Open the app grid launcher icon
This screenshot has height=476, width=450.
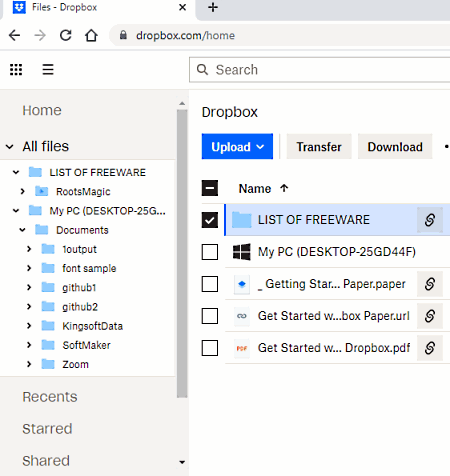16,70
